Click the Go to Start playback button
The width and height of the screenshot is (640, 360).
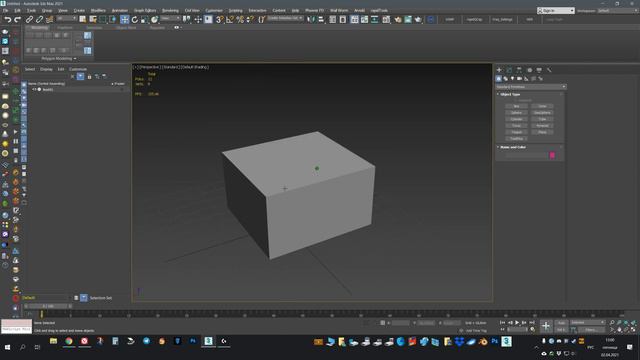click(x=503, y=323)
